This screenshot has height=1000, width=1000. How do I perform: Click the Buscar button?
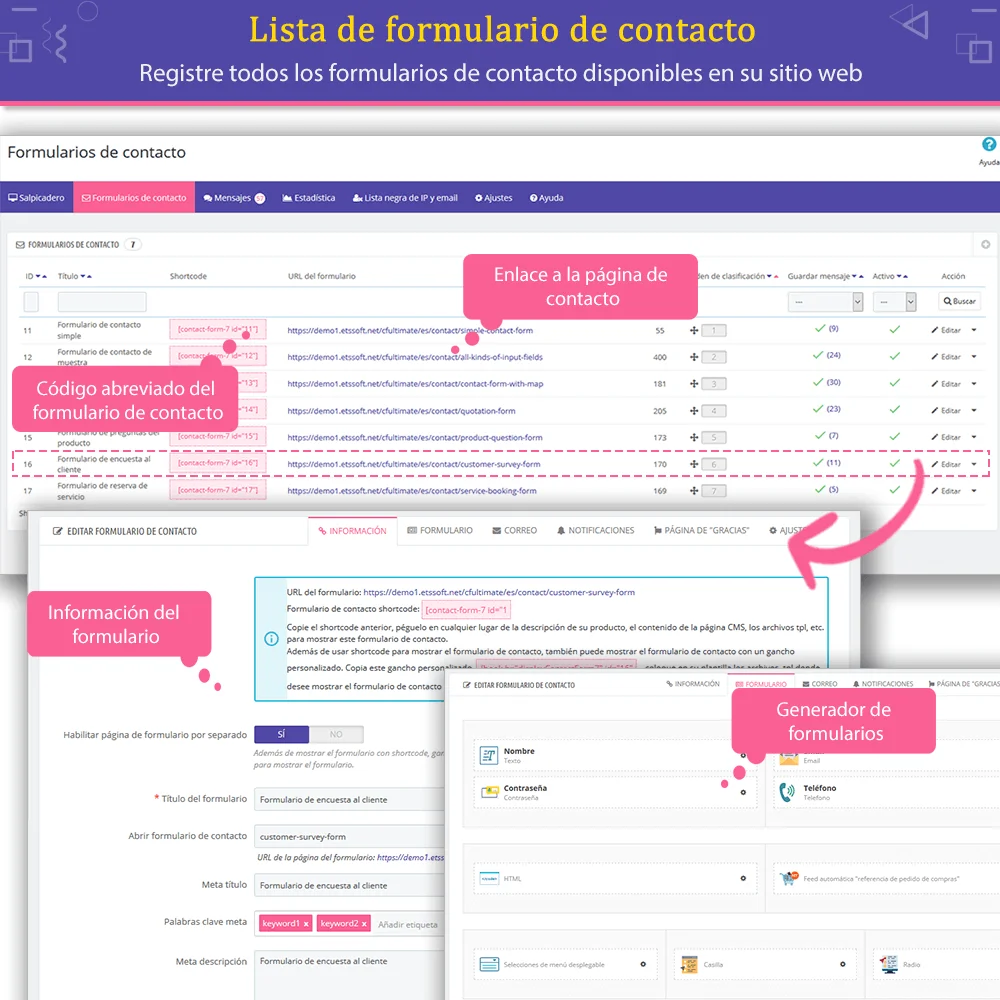point(958,301)
